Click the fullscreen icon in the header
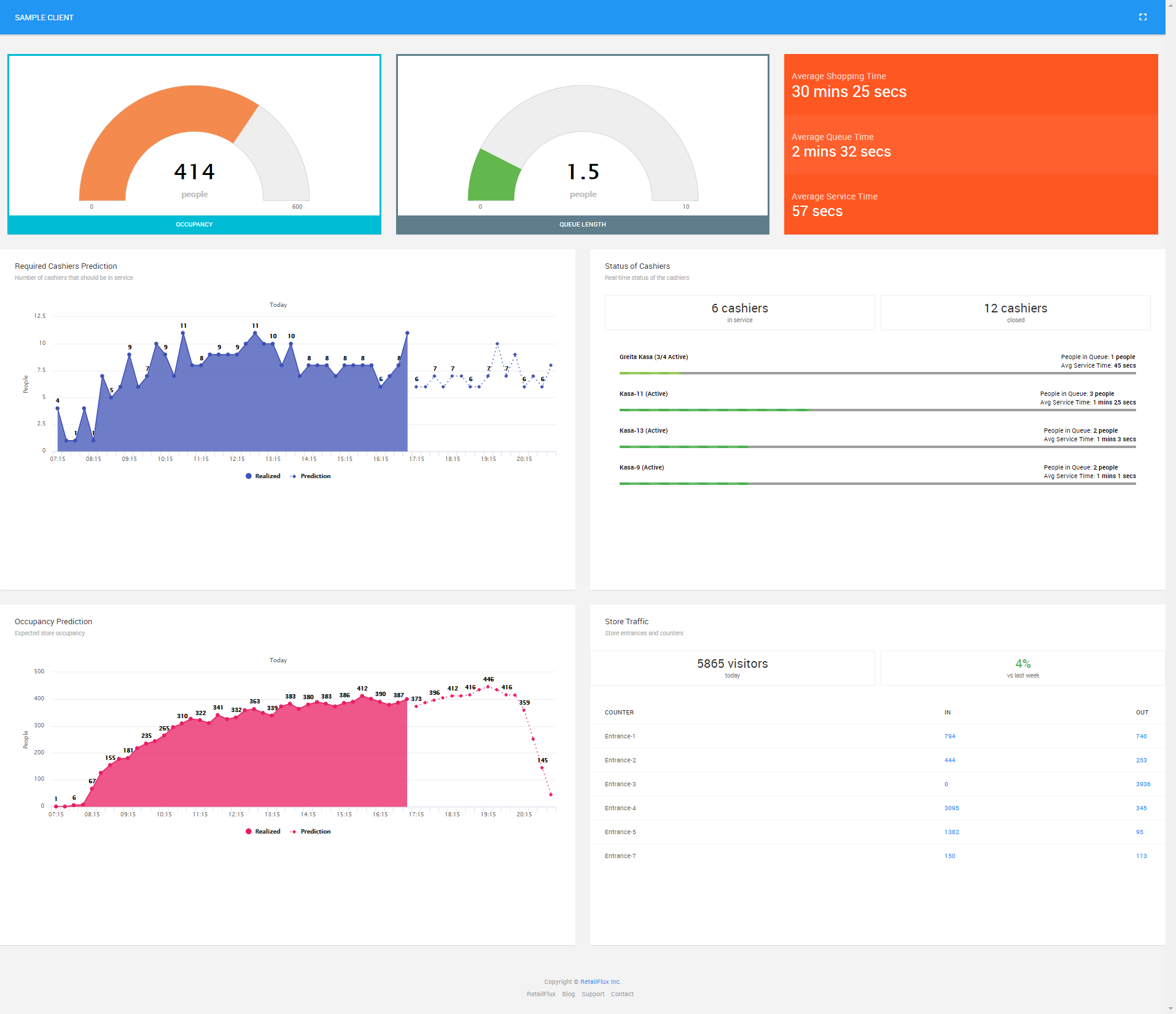This screenshot has height=1014, width=1176. click(1142, 17)
